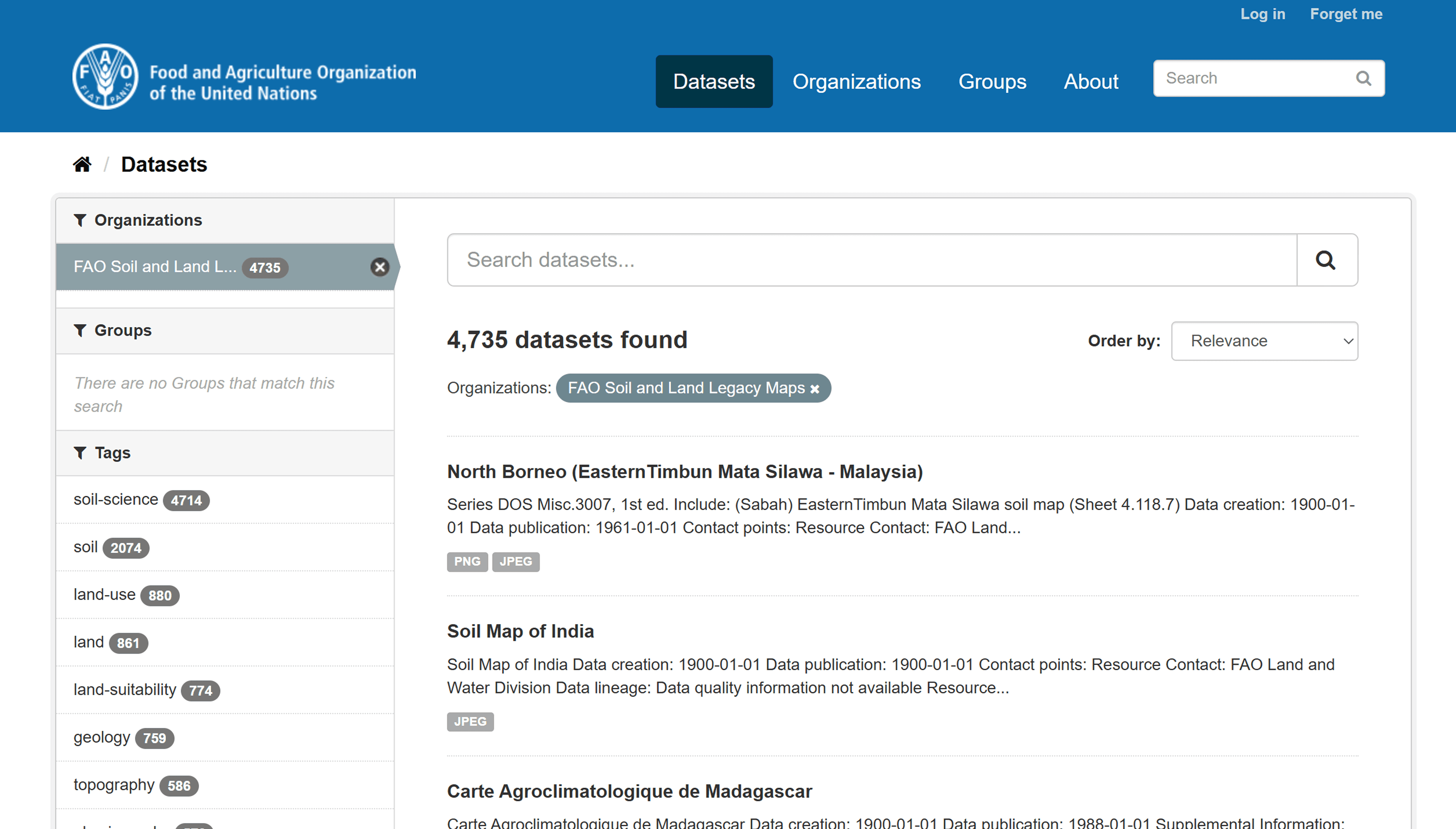Toggle the land-use tag filter
1456x829 pixels.
tap(105, 594)
